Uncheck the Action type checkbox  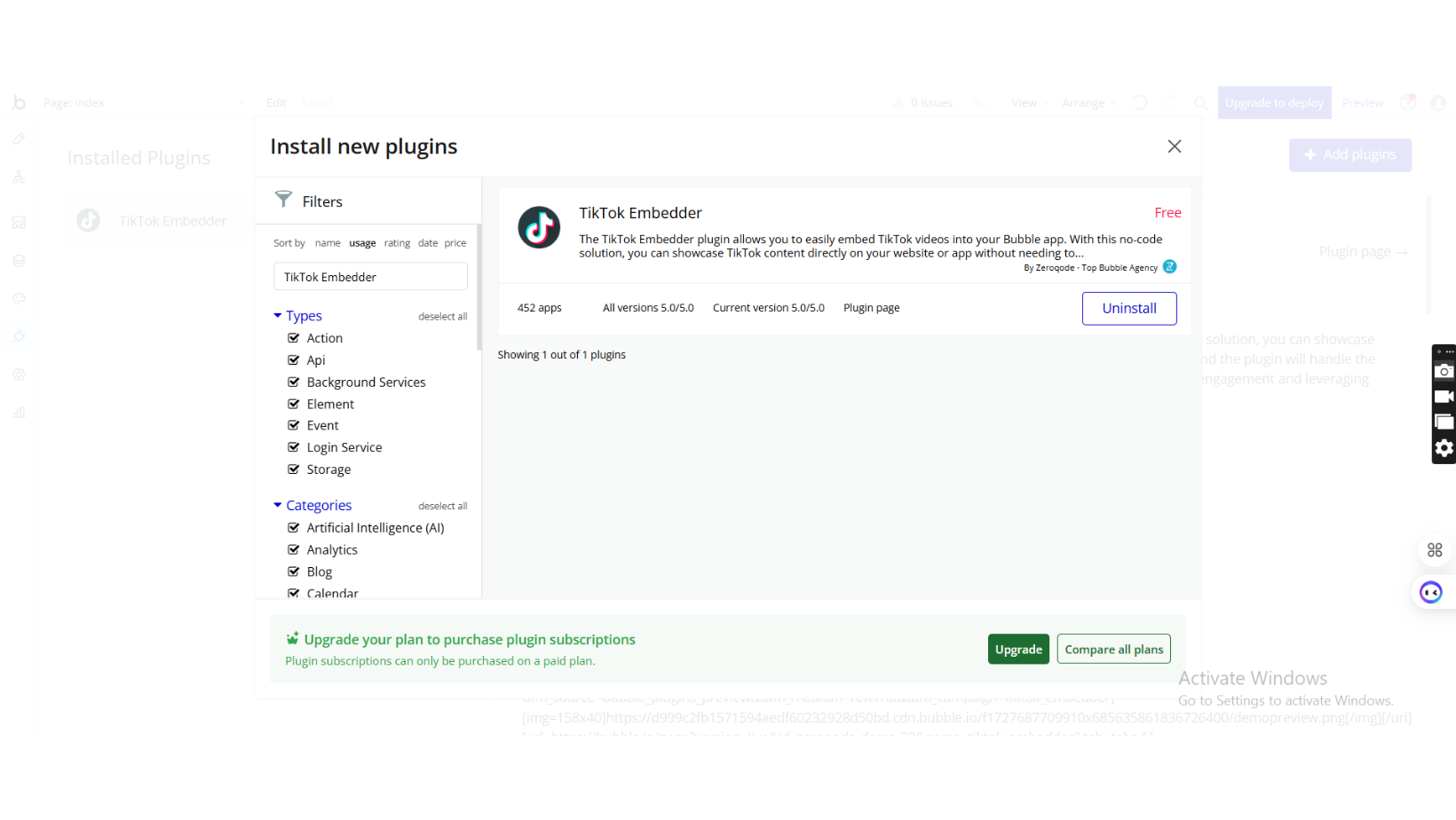point(294,338)
